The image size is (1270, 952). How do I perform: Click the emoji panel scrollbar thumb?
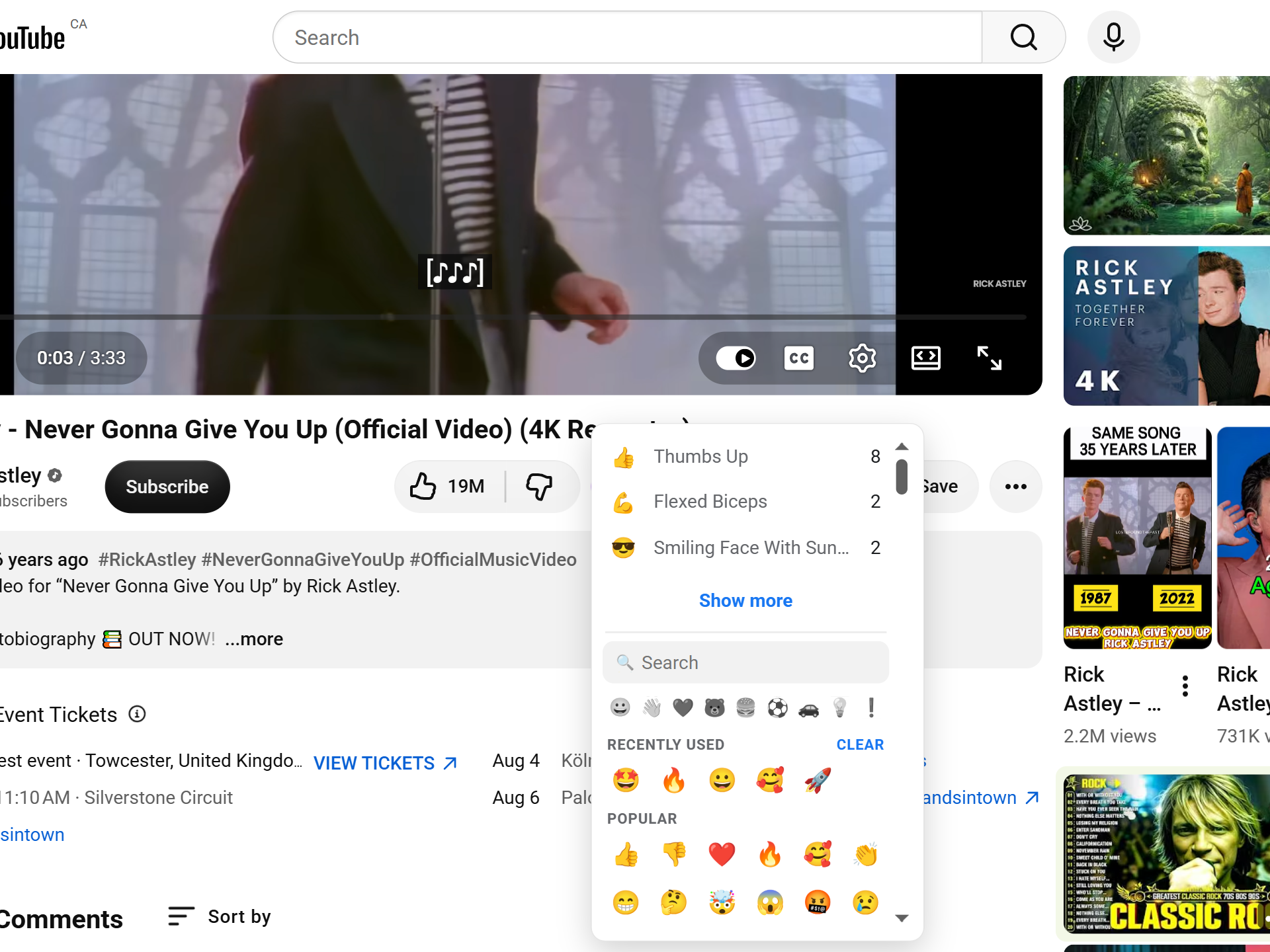(x=902, y=477)
